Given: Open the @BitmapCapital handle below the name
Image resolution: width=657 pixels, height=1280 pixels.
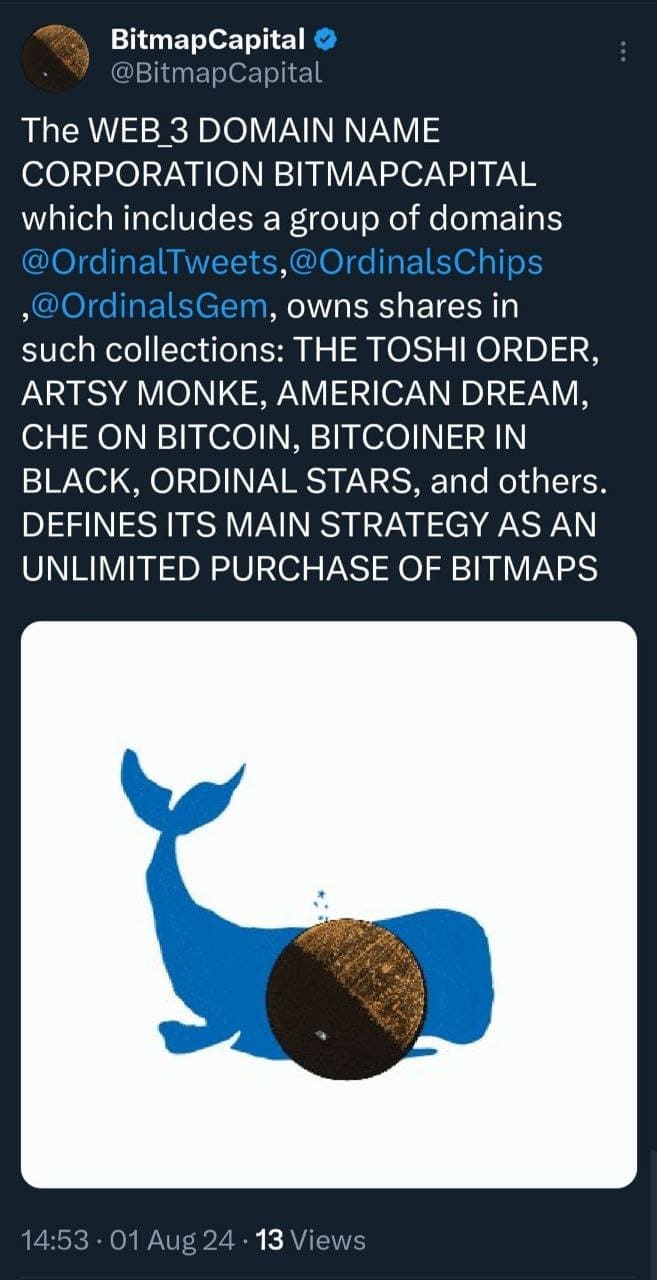Looking at the screenshot, I should click(x=215, y=73).
